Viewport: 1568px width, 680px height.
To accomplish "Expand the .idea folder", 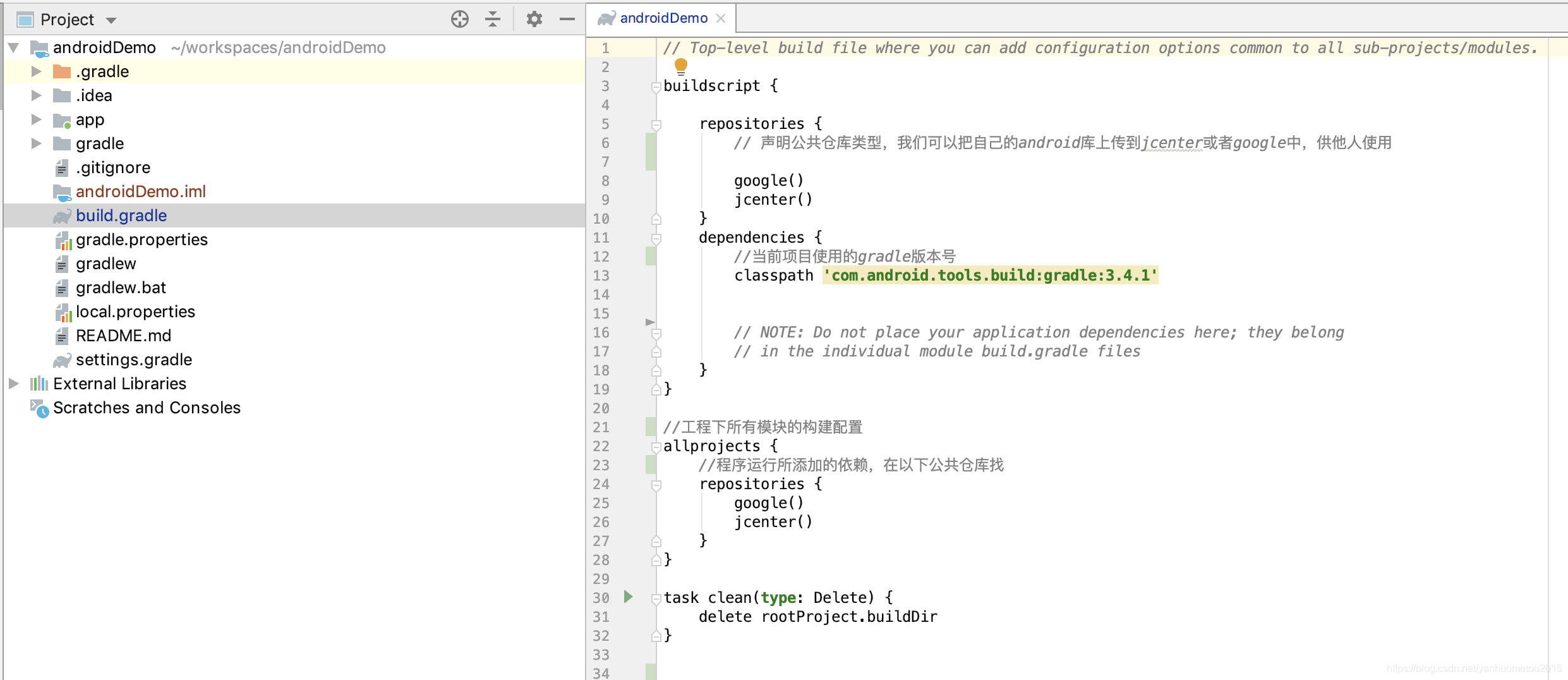I will [37, 95].
